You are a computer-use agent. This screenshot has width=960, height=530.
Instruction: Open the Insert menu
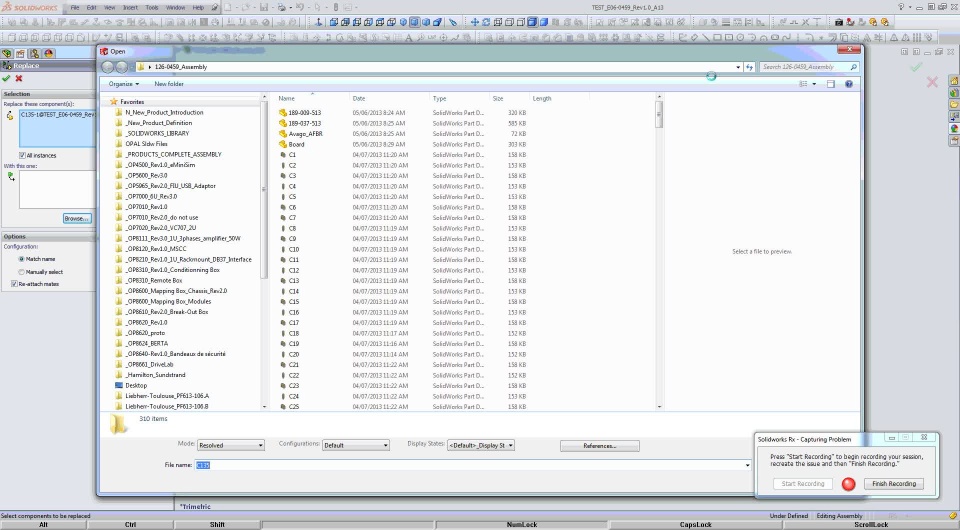pyautogui.click(x=130, y=7)
